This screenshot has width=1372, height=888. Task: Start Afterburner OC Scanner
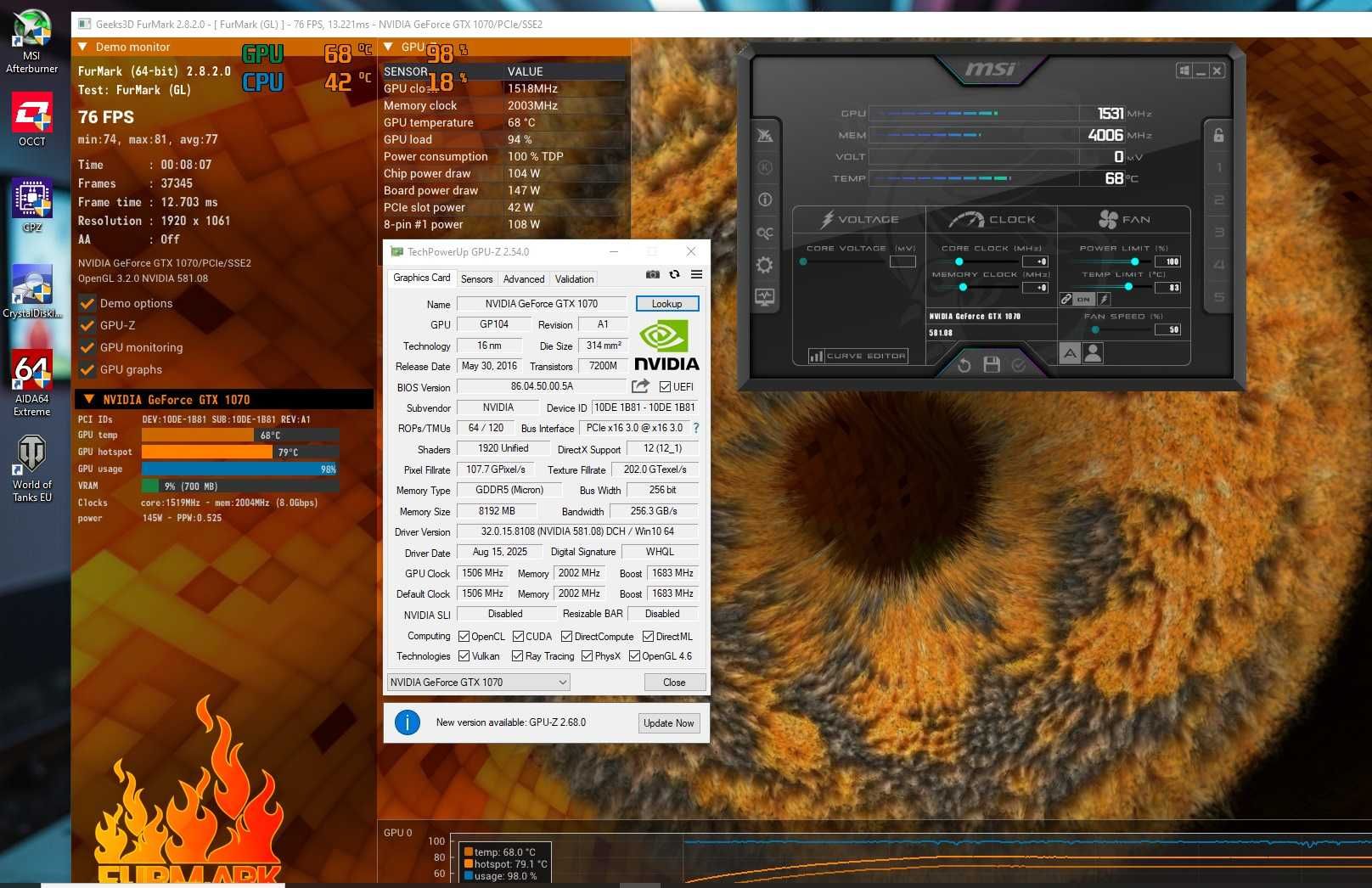[x=765, y=233]
